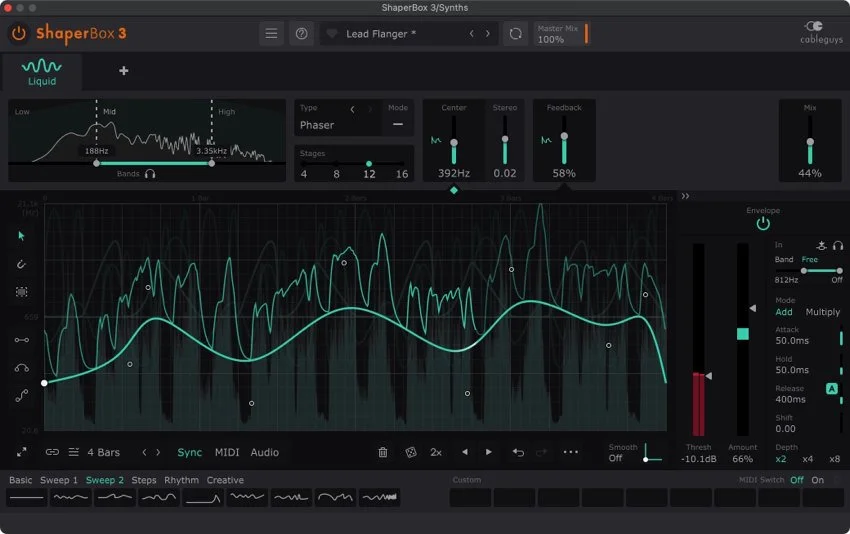Toggle the Envelope power button
Screen dimensions: 850x534
pyautogui.click(x=763, y=223)
